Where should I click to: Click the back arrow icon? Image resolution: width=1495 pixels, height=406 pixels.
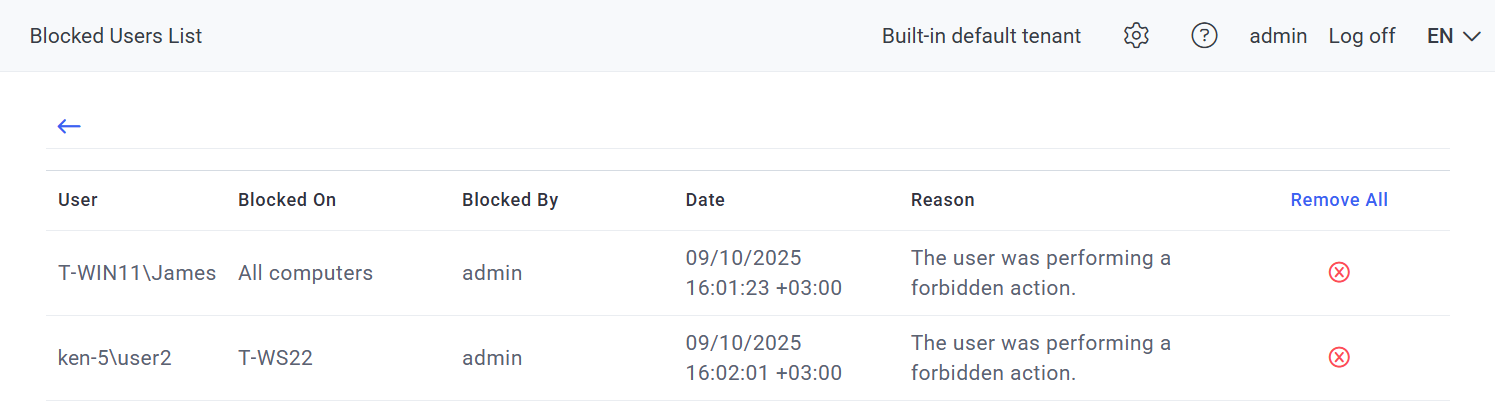click(x=69, y=126)
